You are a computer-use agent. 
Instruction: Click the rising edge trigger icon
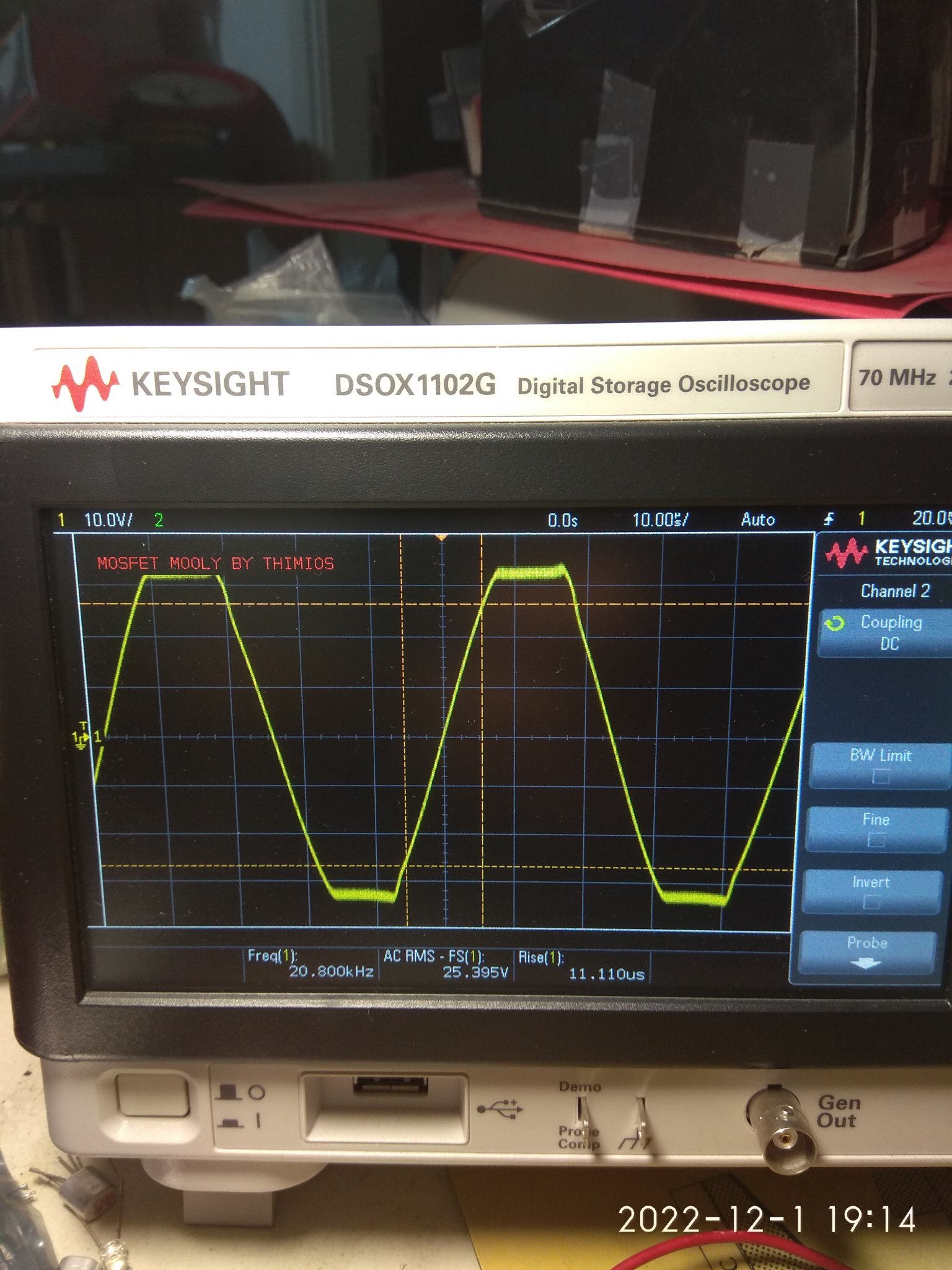point(829,518)
